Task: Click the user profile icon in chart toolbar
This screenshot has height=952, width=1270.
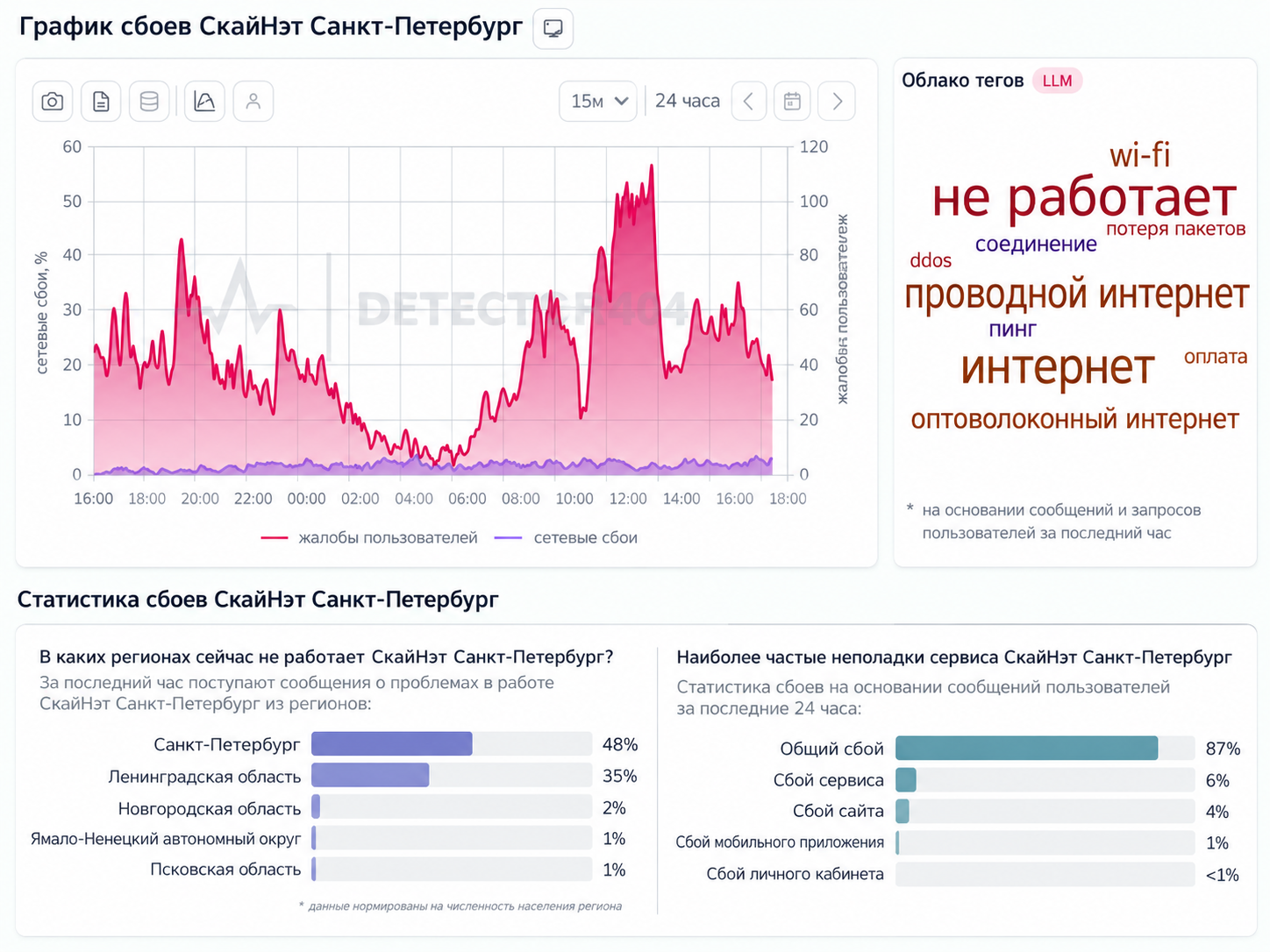Action: point(253,102)
